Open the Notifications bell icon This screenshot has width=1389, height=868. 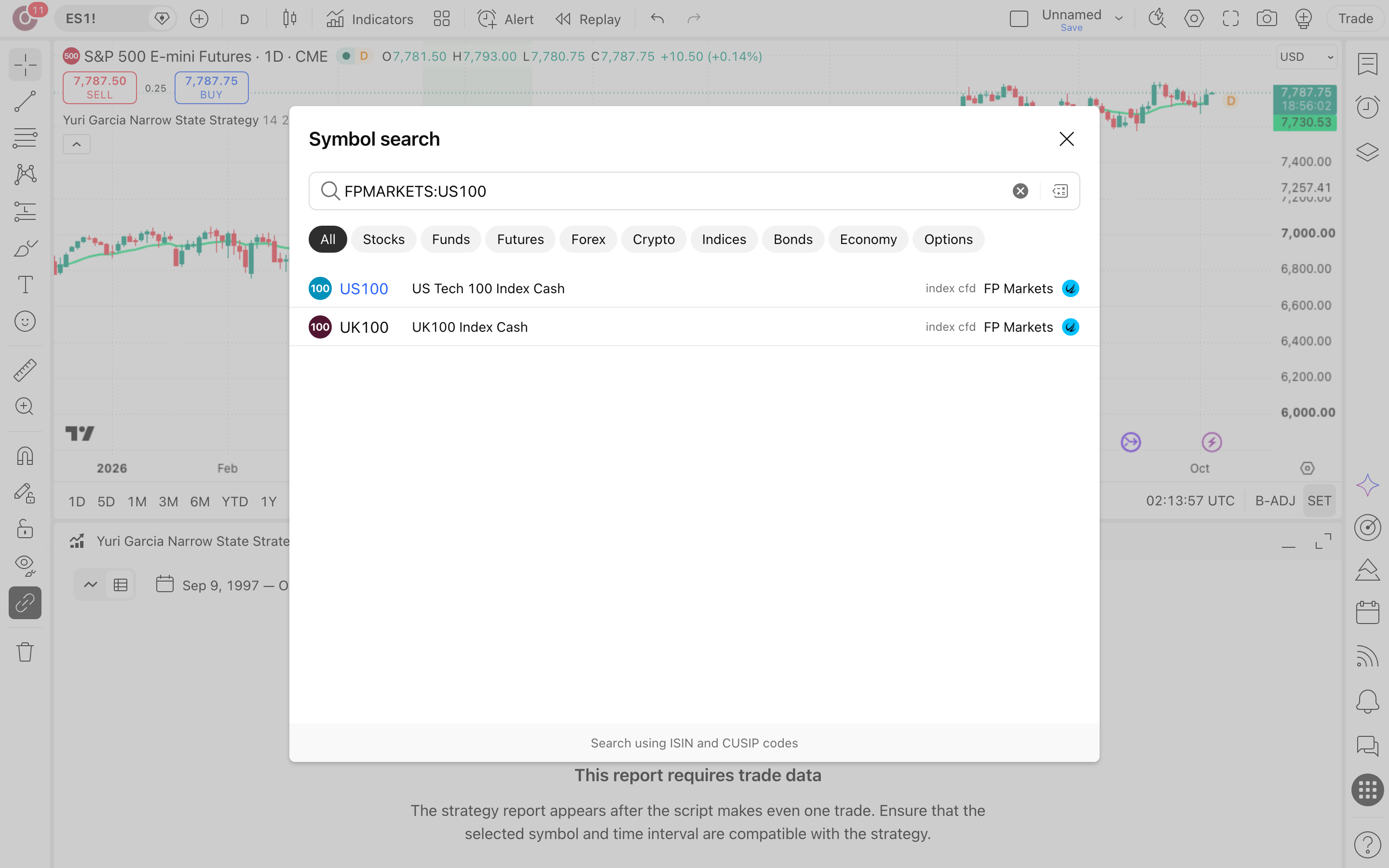(x=1367, y=701)
